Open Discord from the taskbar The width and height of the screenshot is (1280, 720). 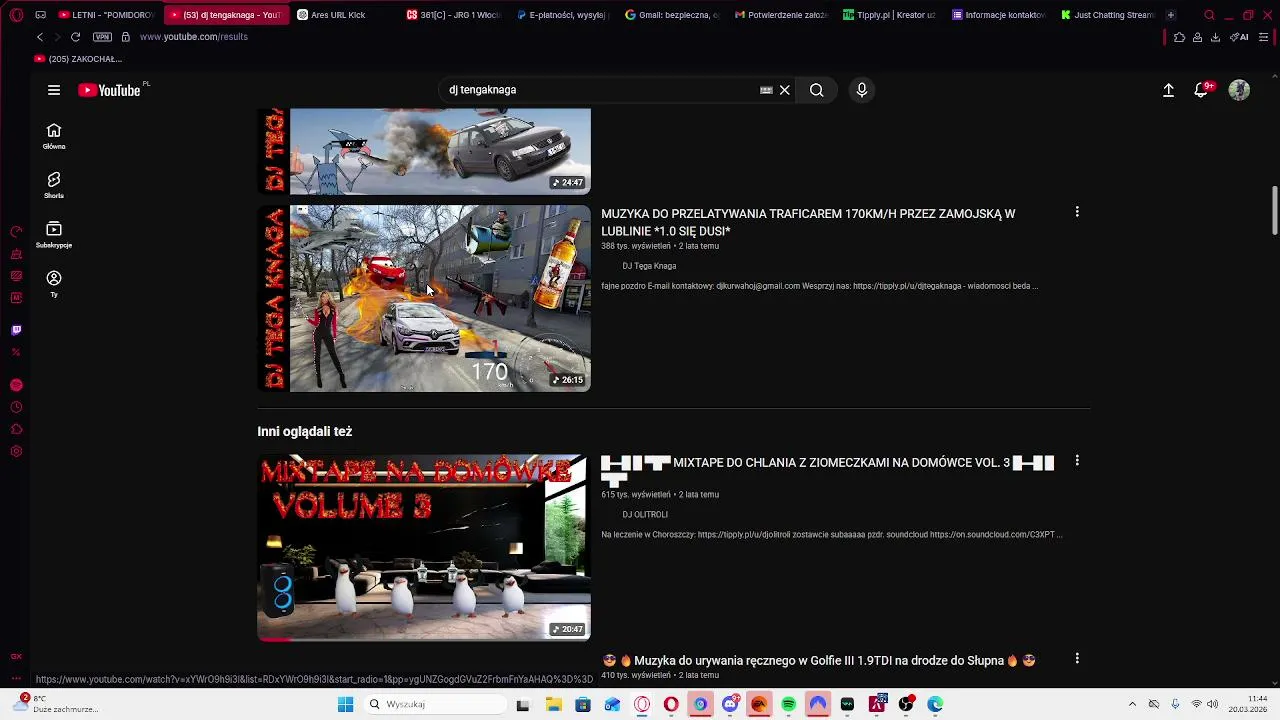click(x=730, y=704)
